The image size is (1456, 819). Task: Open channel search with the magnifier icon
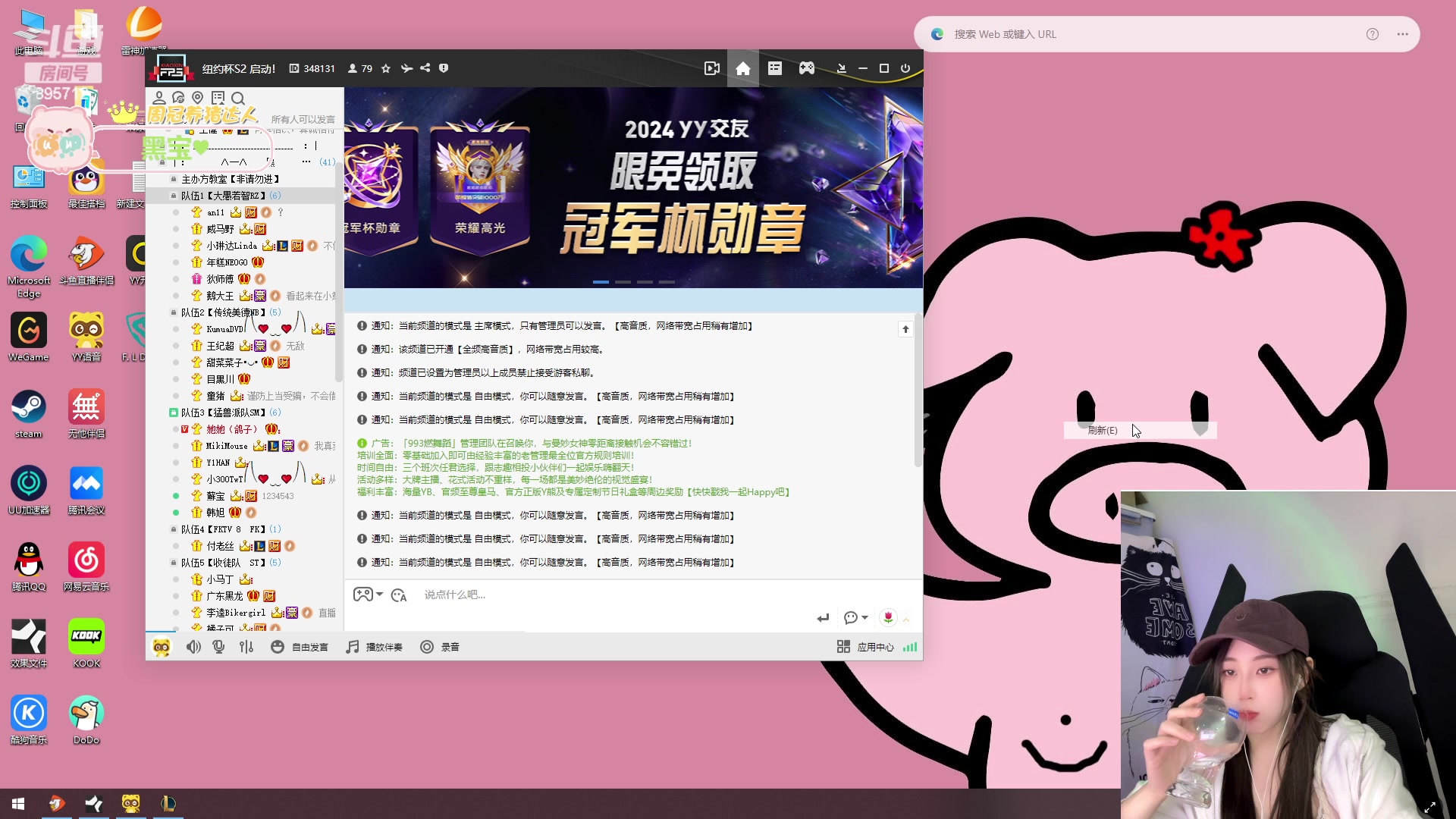coord(238,98)
